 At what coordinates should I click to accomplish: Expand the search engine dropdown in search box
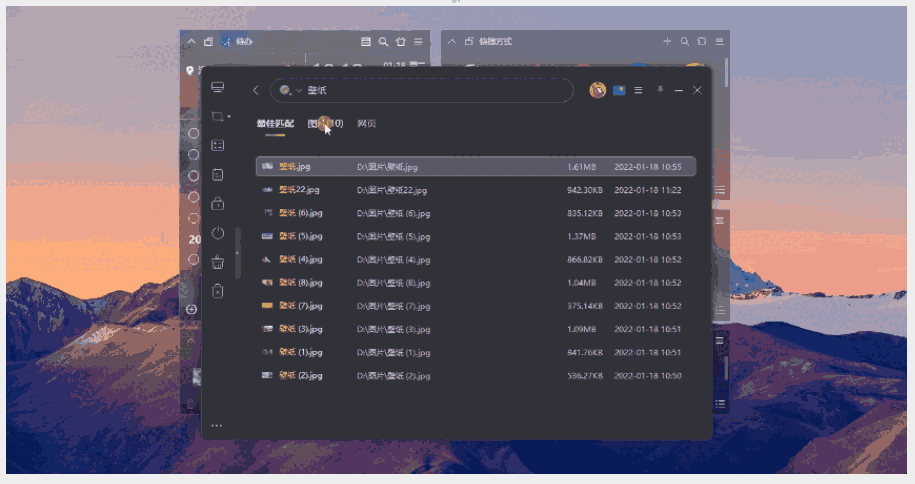point(298,91)
